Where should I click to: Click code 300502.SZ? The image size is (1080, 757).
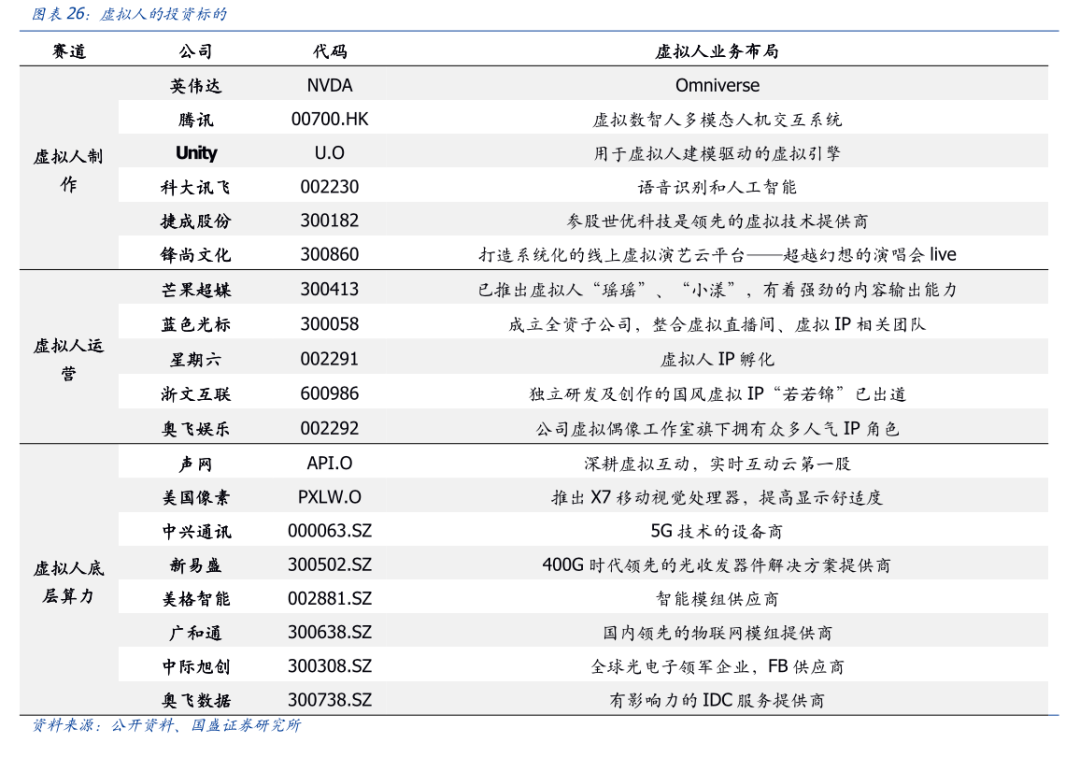point(330,564)
